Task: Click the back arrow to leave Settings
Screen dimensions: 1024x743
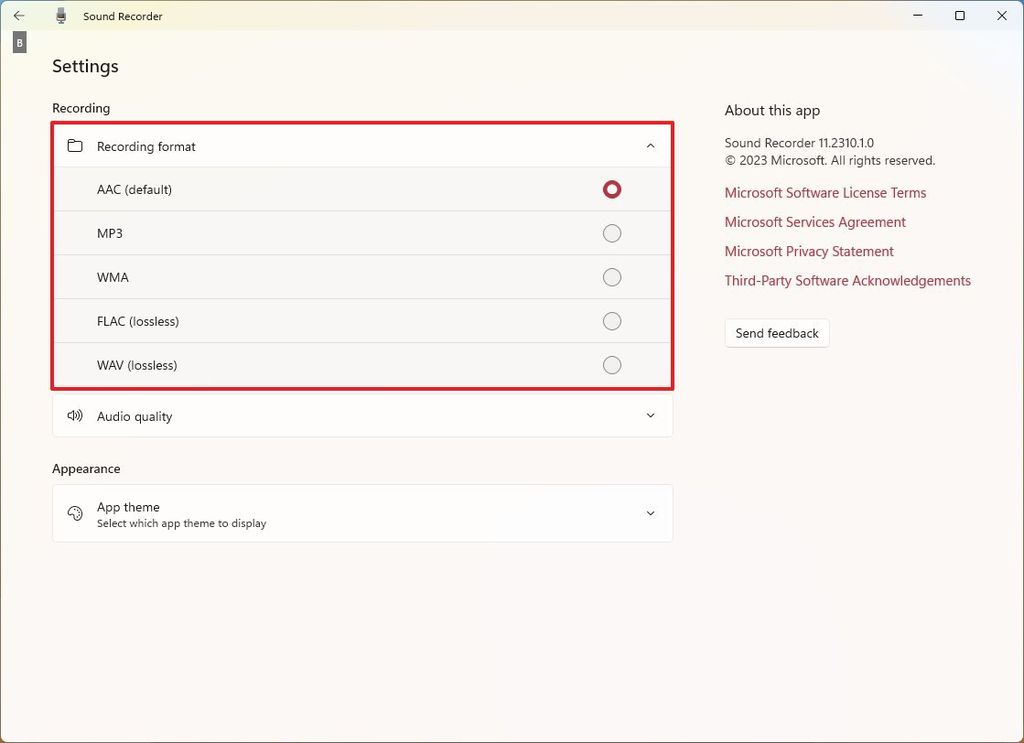Action: coord(19,15)
